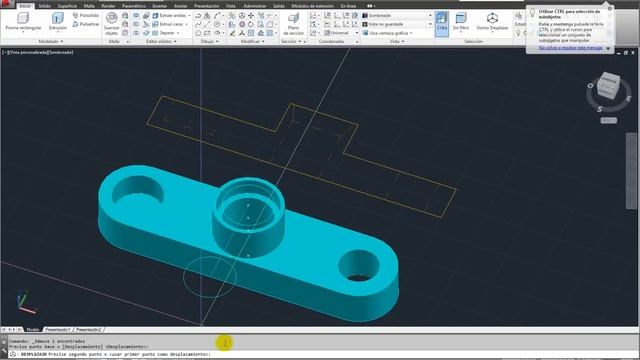
Task: Click the Suavizar objeto icon
Action: tap(111, 18)
